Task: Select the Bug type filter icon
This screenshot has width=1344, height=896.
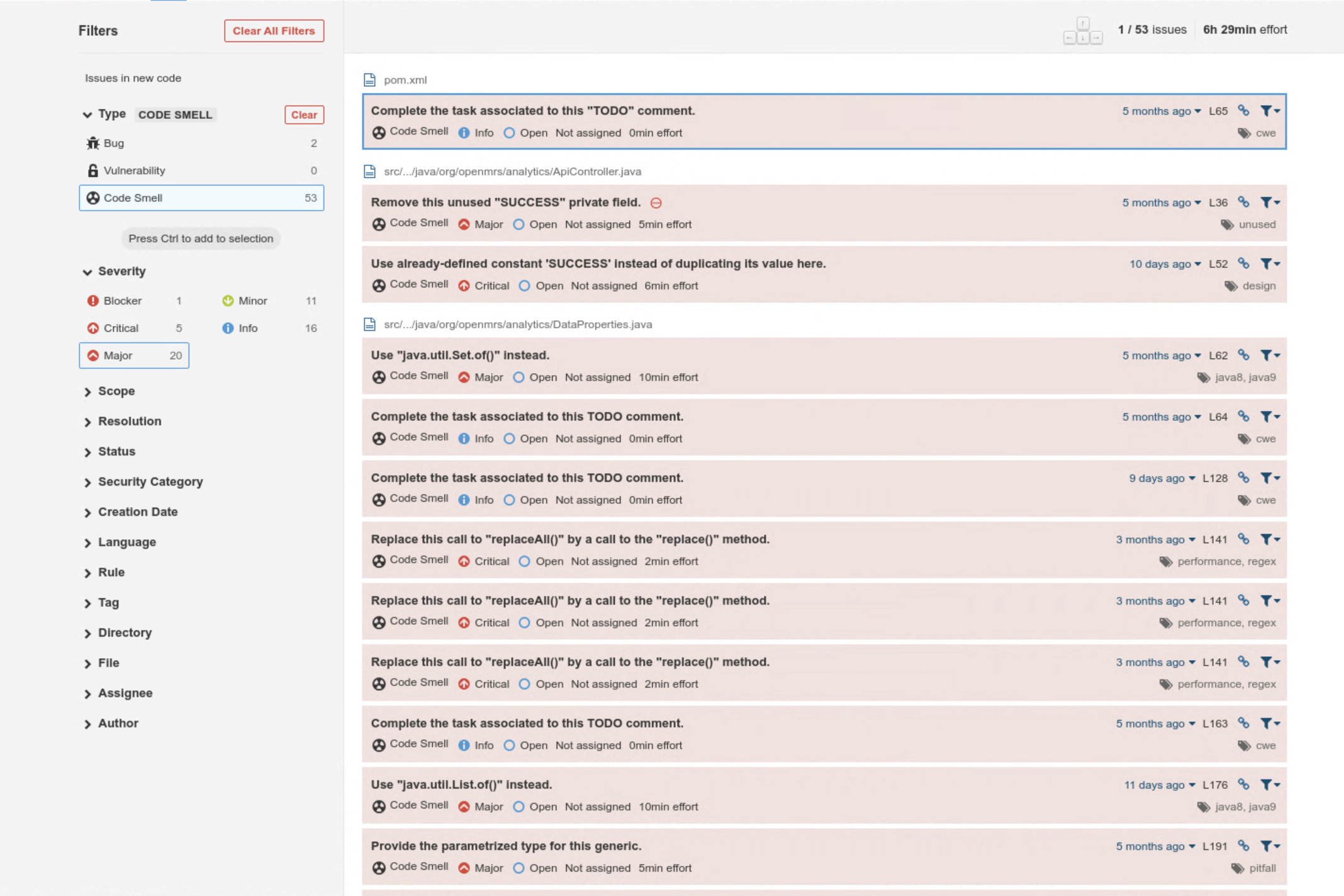Action: pyautogui.click(x=93, y=143)
